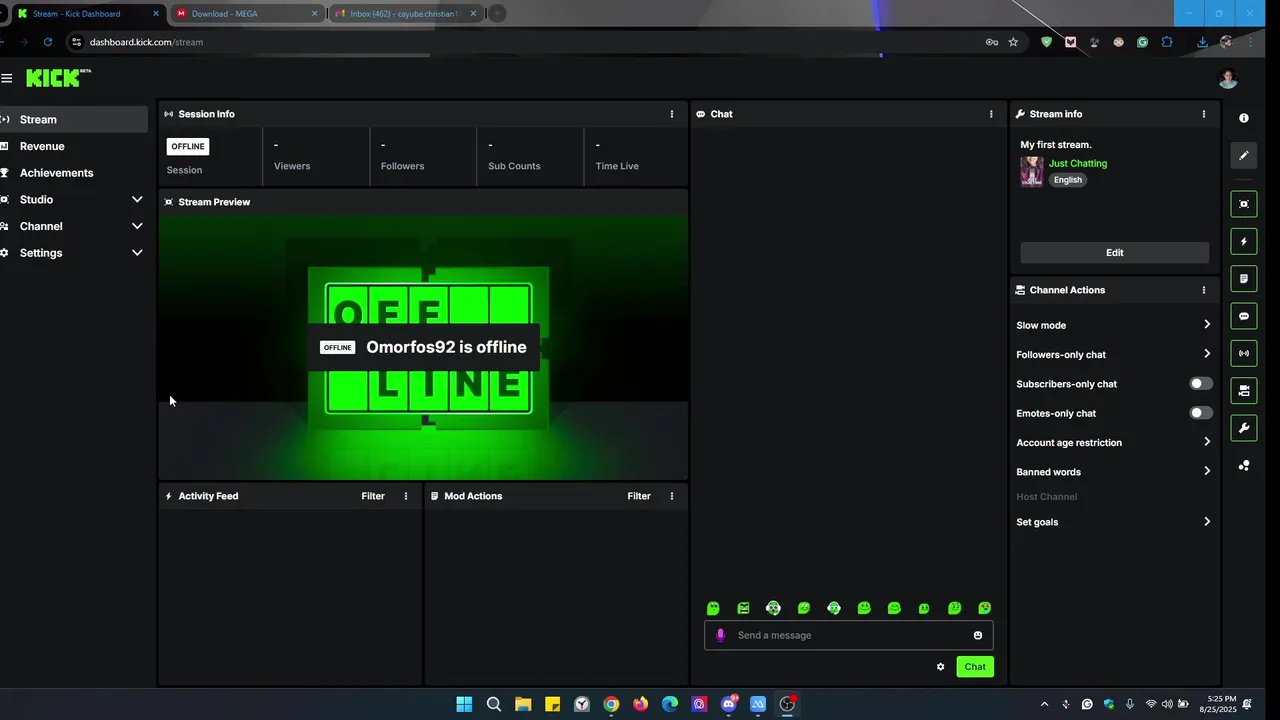Screen dimensions: 1280x720
Task: Click the offline stream preview image
Action: pos(423,347)
